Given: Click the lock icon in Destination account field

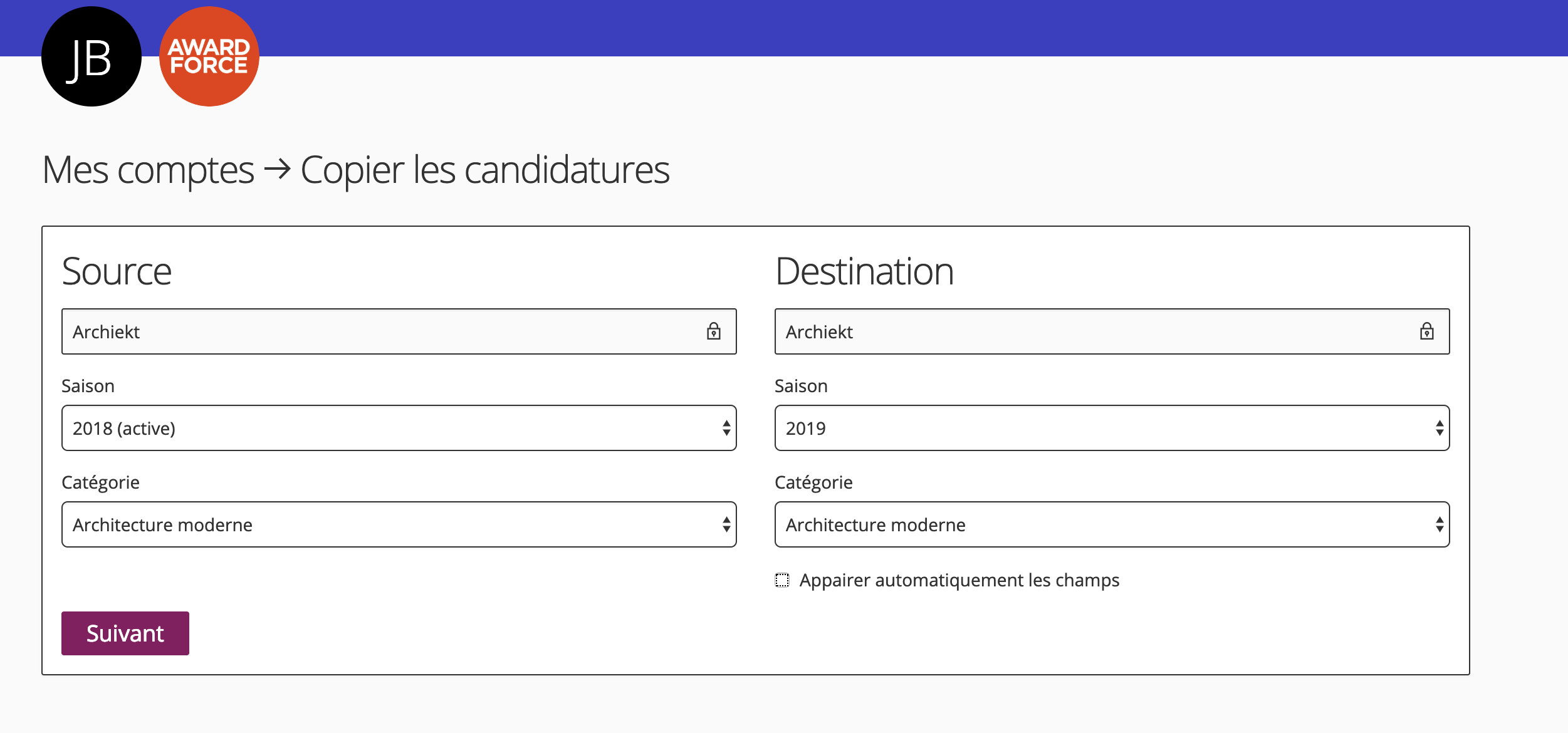Looking at the screenshot, I should click(x=1427, y=331).
